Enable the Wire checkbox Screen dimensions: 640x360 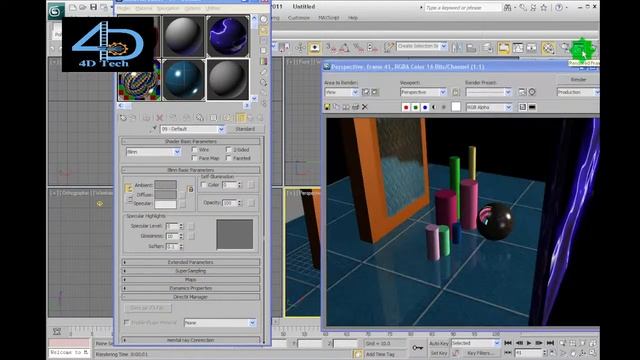195,150
